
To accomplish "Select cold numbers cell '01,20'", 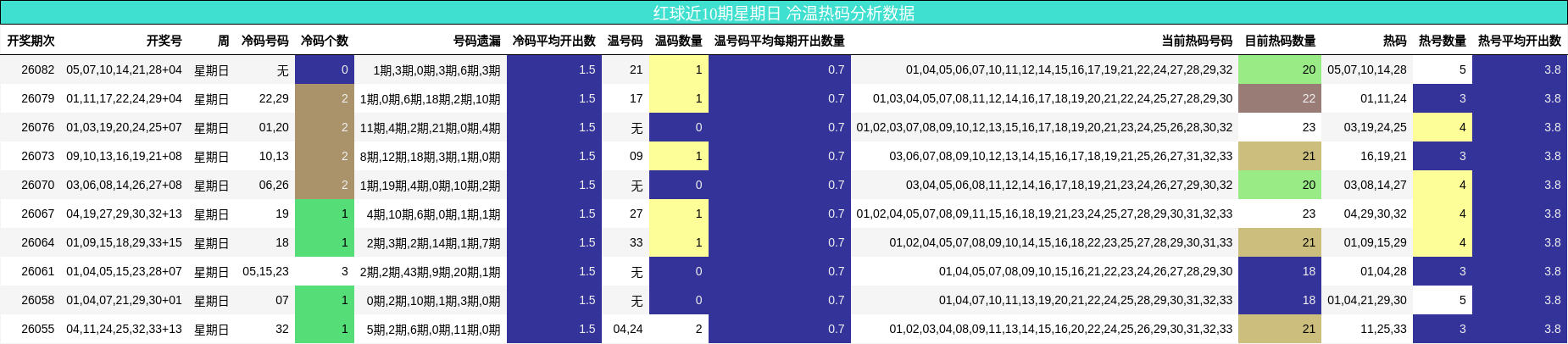I will click(x=274, y=127).
